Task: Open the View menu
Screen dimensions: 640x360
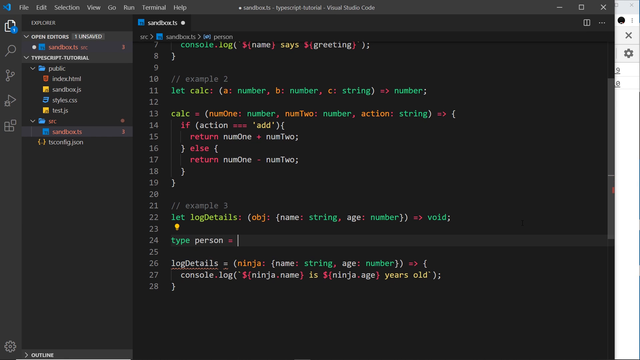Action: [93, 7]
